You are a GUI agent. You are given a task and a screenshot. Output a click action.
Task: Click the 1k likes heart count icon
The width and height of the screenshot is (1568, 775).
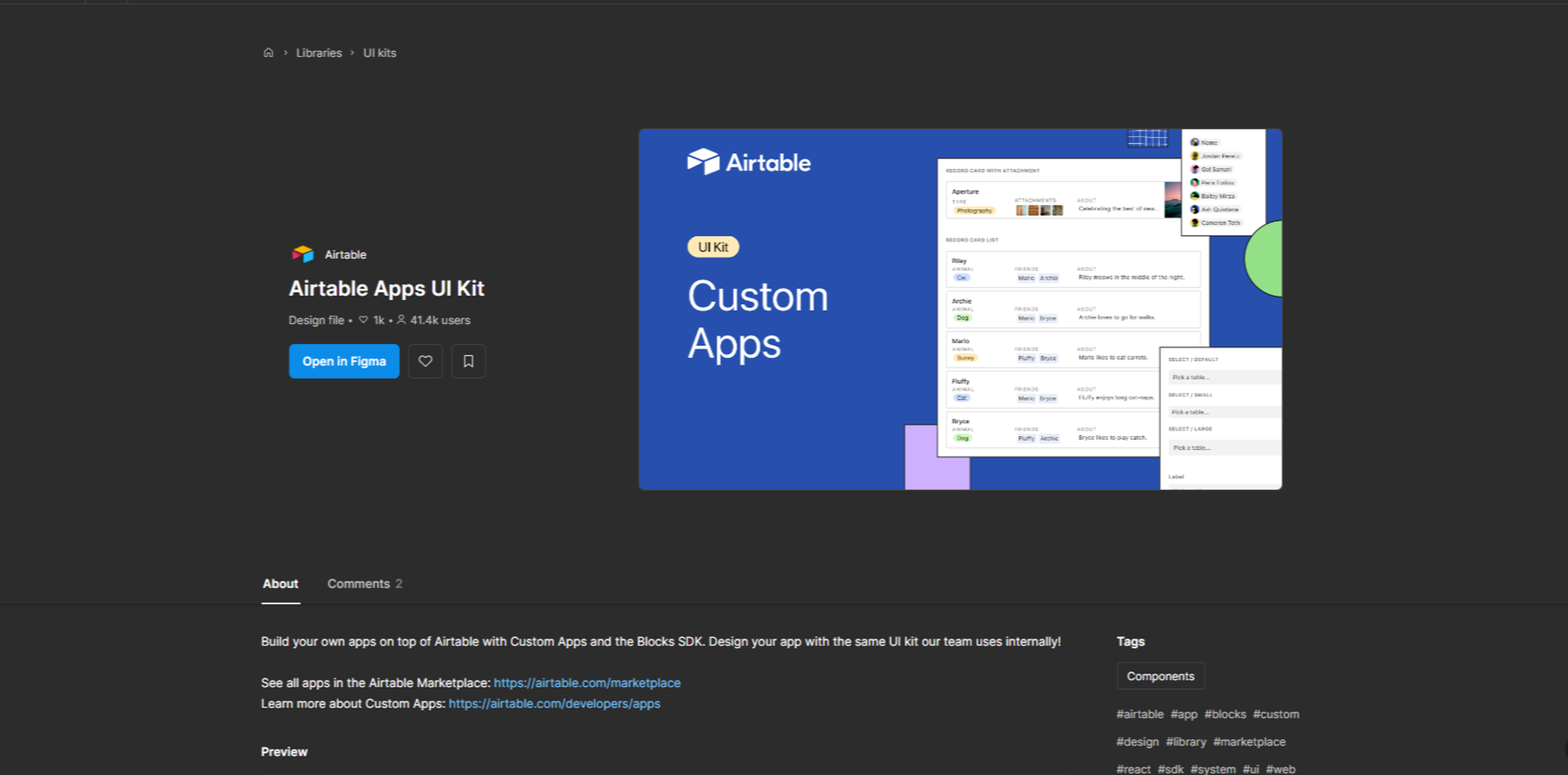[363, 320]
